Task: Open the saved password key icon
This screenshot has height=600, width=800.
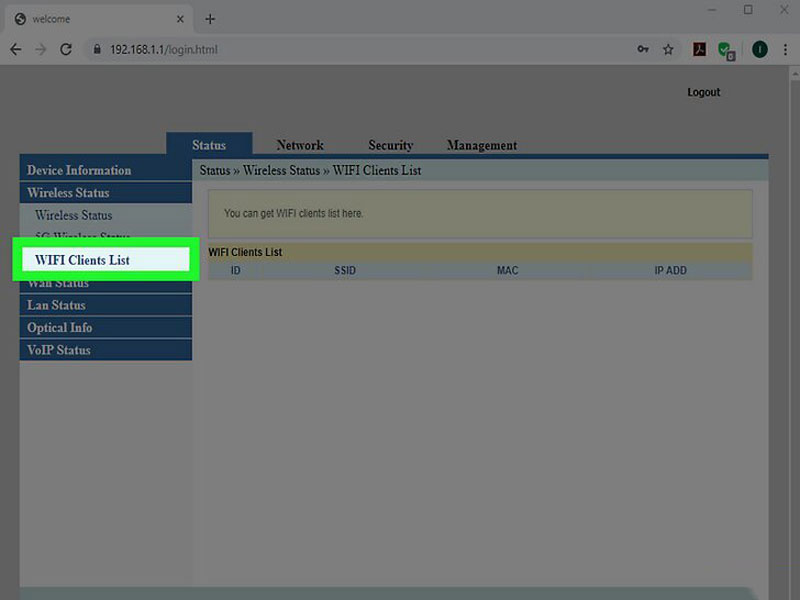Action: [x=643, y=49]
